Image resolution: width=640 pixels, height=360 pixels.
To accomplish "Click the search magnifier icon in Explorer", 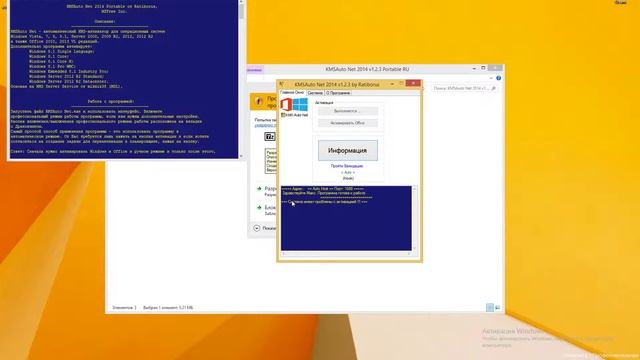I will click(x=493, y=88).
